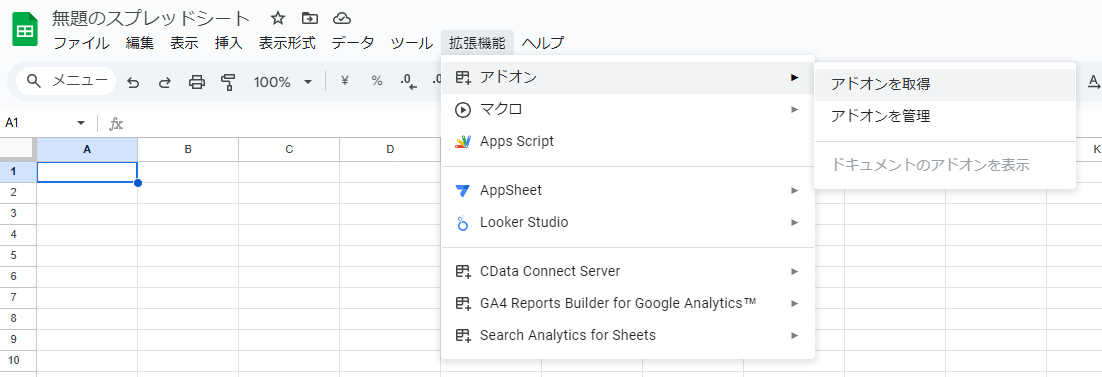Choose アドオンを取得 from submenu
Image resolution: width=1102 pixels, height=377 pixels.
(x=945, y=84)
